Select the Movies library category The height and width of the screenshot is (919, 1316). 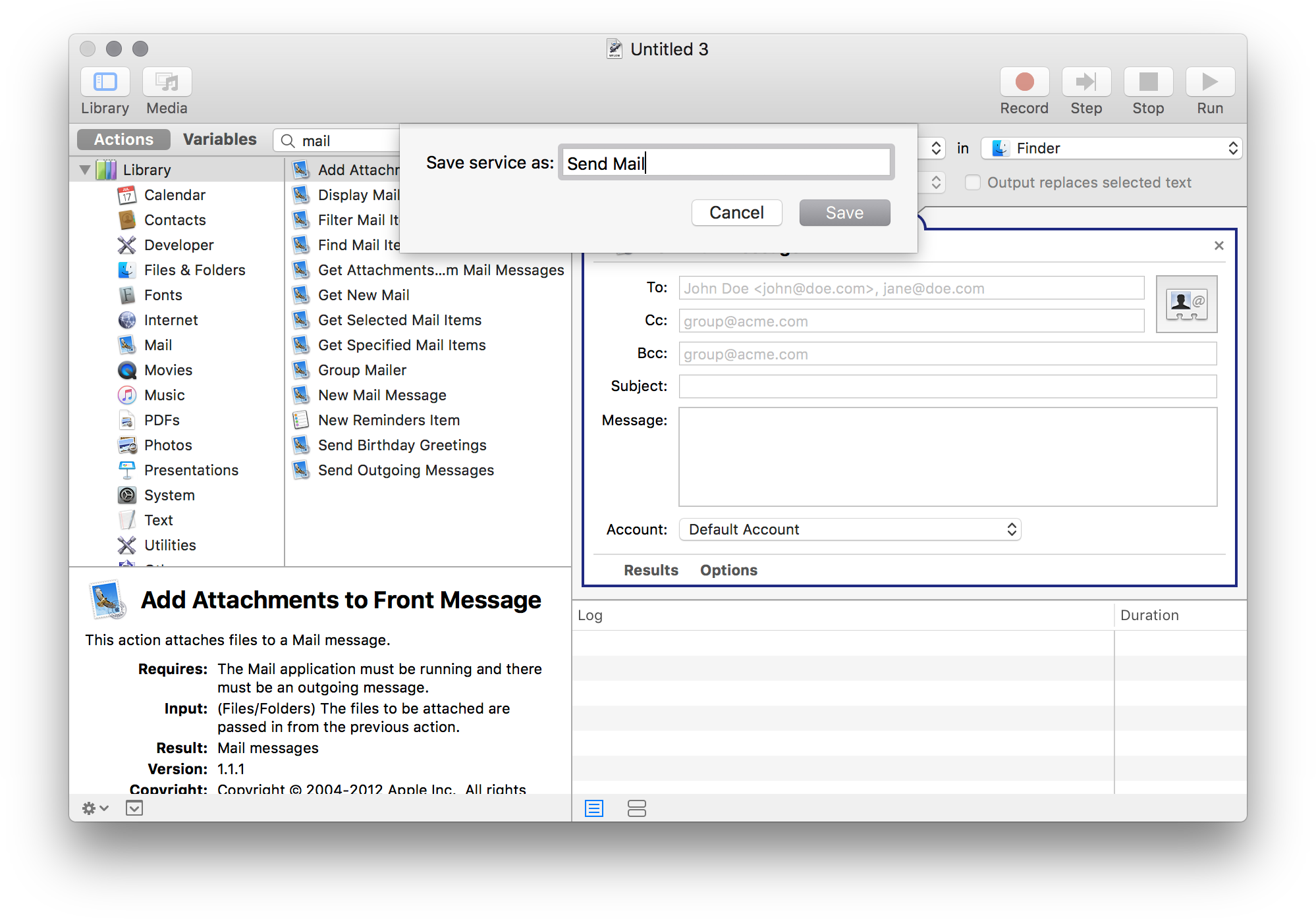168,370
